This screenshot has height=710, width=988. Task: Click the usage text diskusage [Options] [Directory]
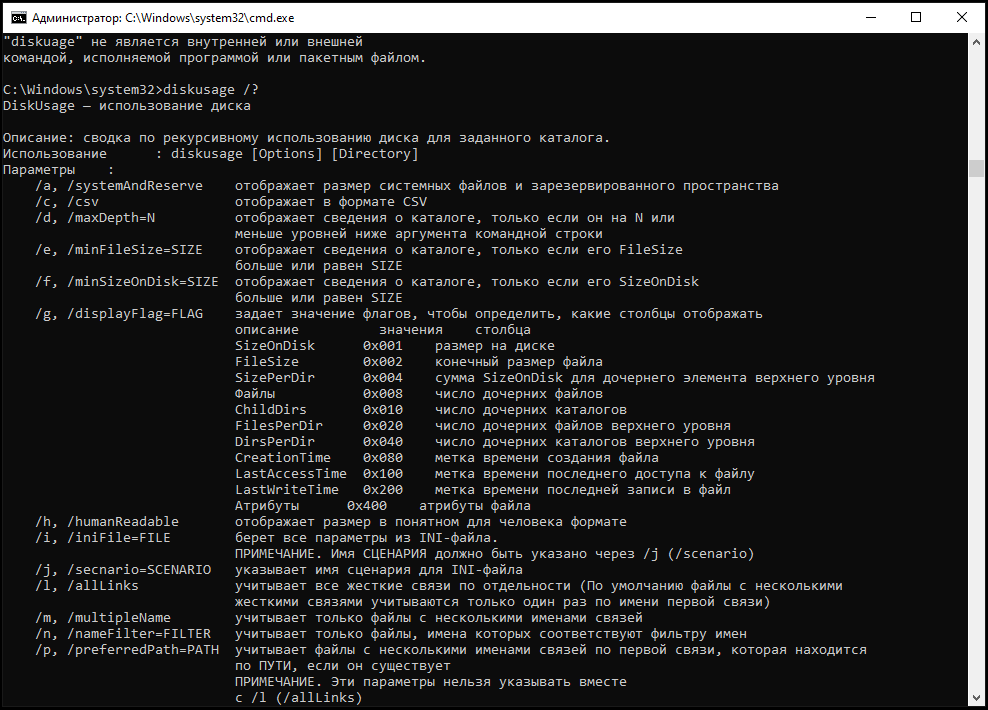[294, 154]
